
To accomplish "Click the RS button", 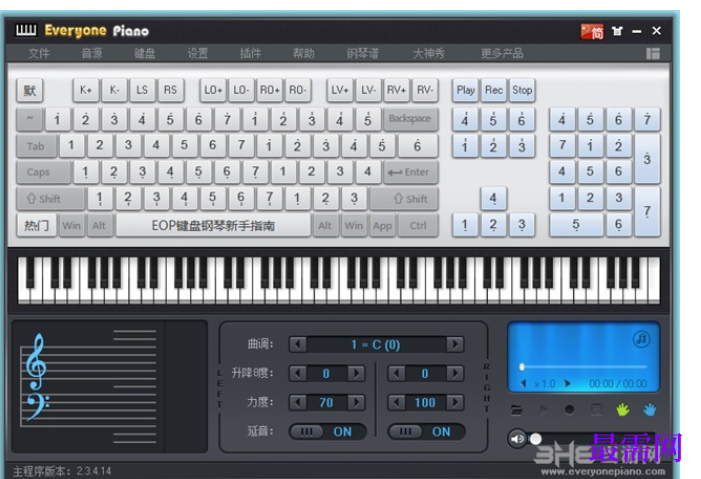I will tap(170, 90).
